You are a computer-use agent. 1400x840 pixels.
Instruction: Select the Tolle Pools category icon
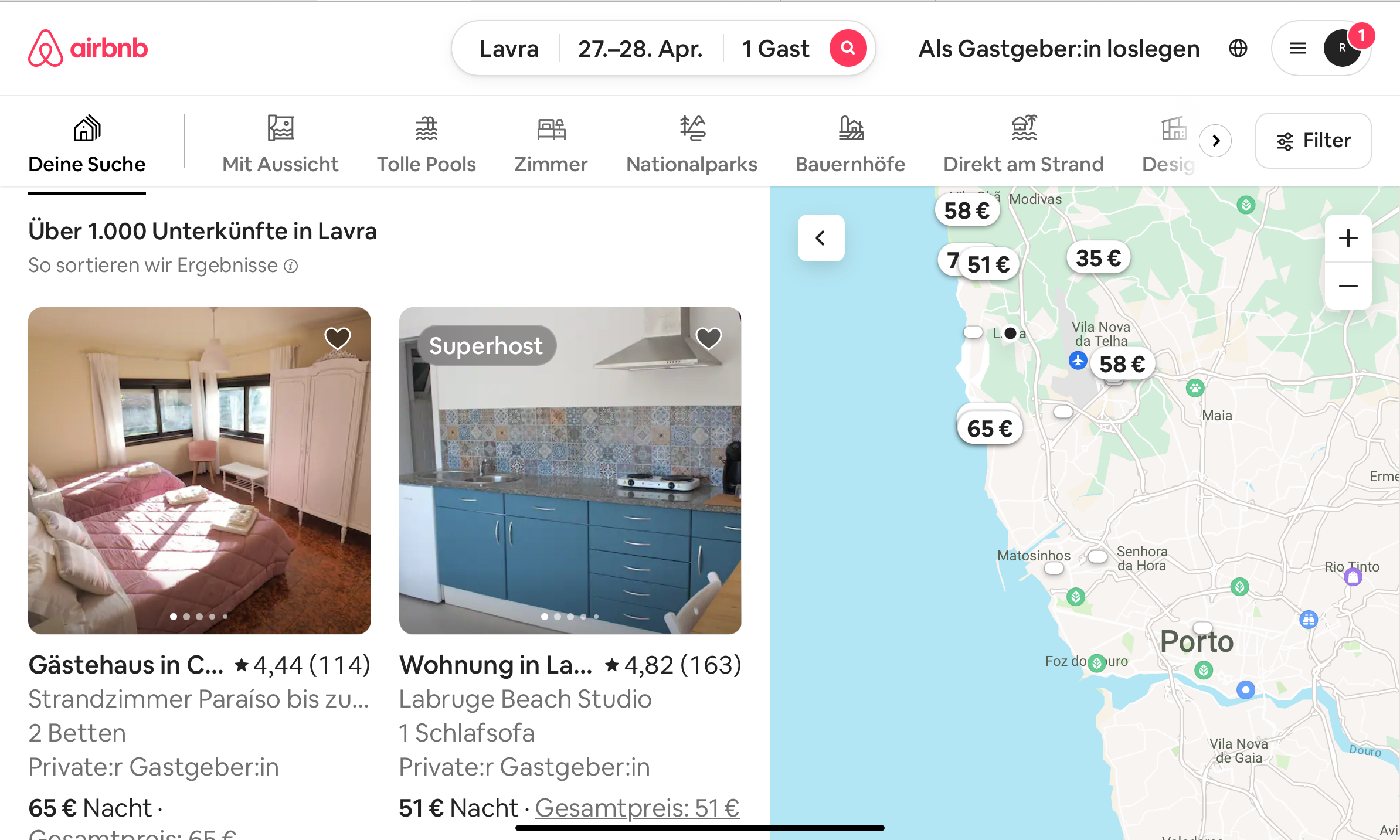[426, 128]
